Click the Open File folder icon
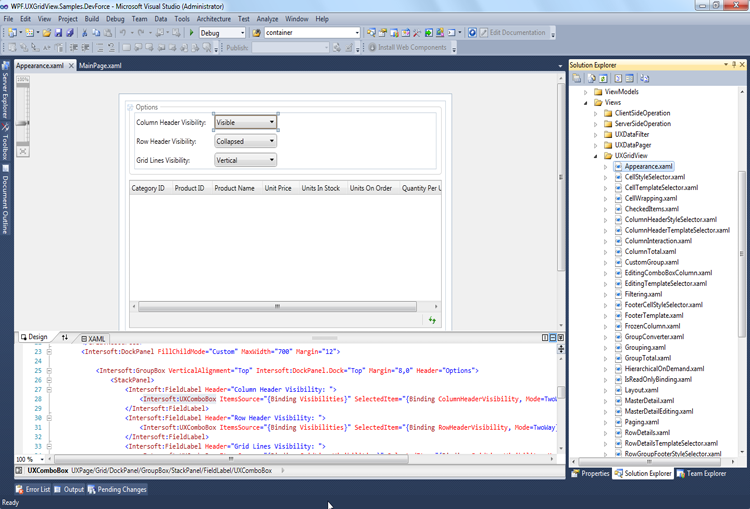The height and width of the screenshot is (509, 750). 46,33
